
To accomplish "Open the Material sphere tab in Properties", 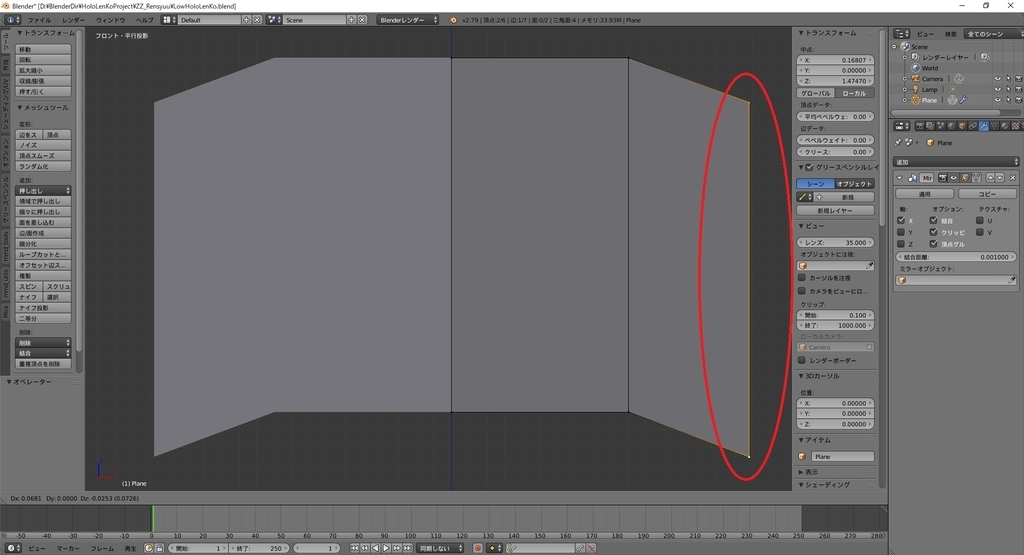I will (x=1004, y=125).
